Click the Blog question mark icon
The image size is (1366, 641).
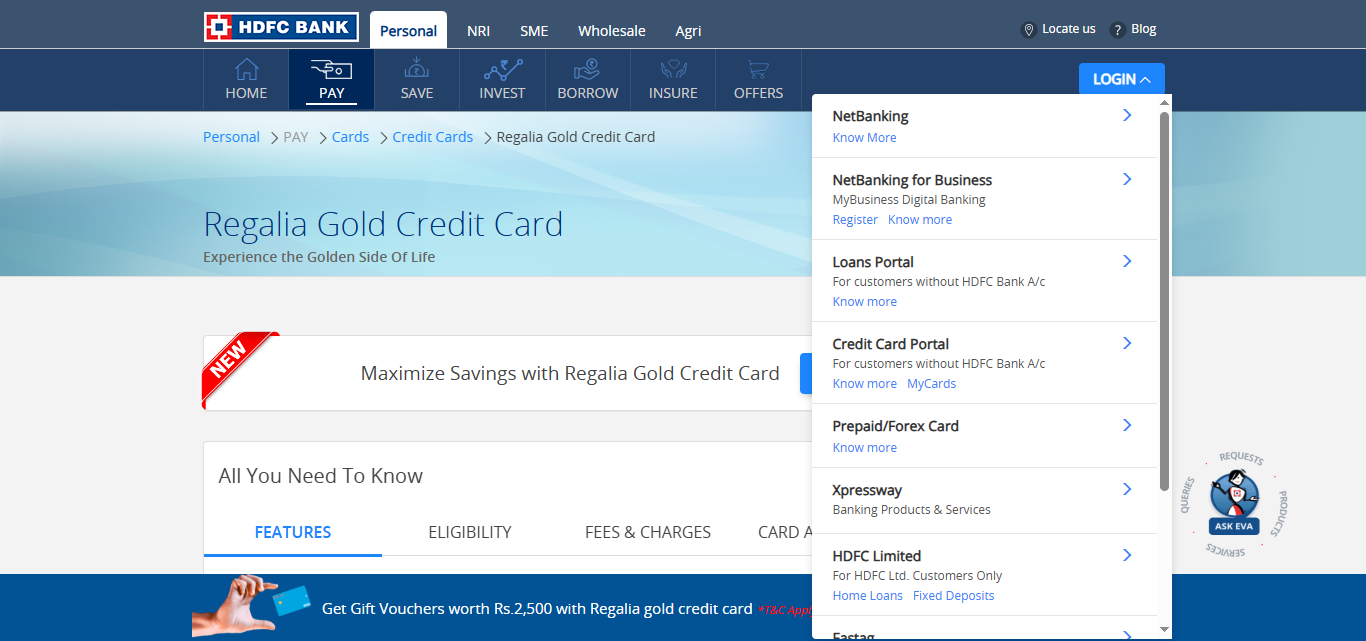pos(1118,30)
